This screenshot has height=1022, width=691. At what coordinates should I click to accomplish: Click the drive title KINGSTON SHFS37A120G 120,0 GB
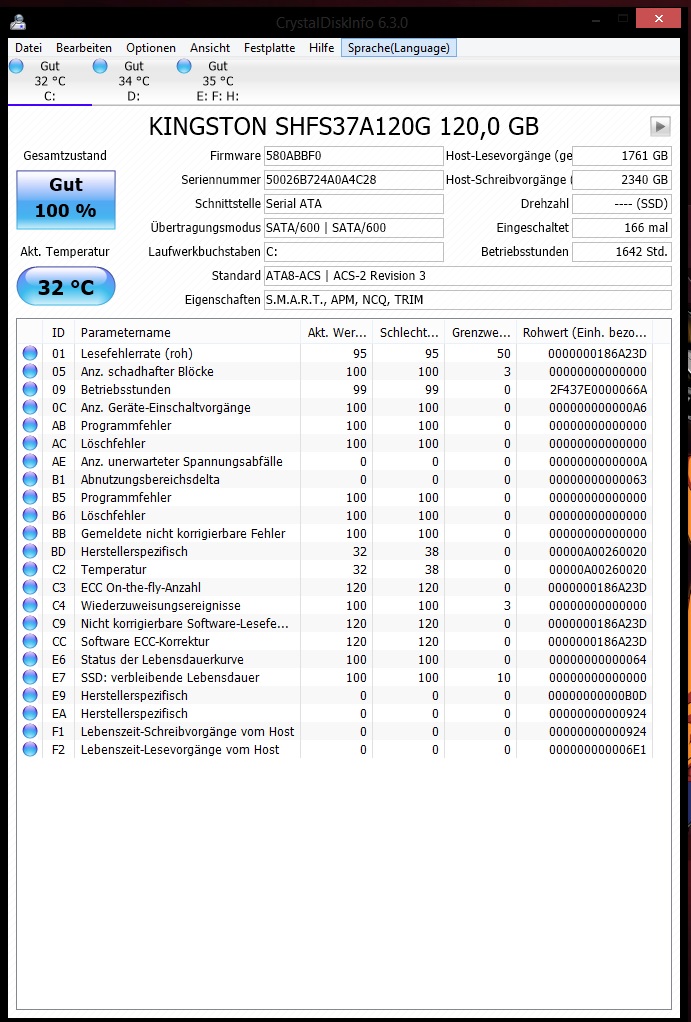click(x=344, y=126)
